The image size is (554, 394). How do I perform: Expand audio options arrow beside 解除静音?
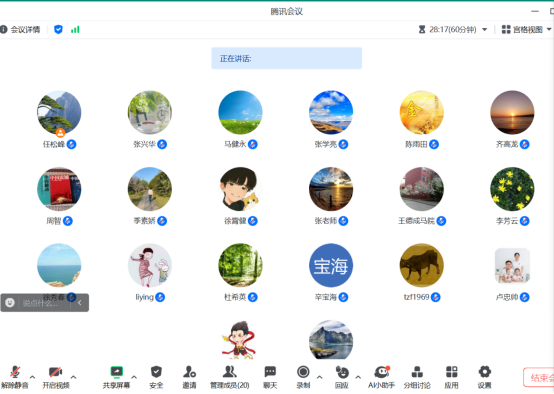33,377
